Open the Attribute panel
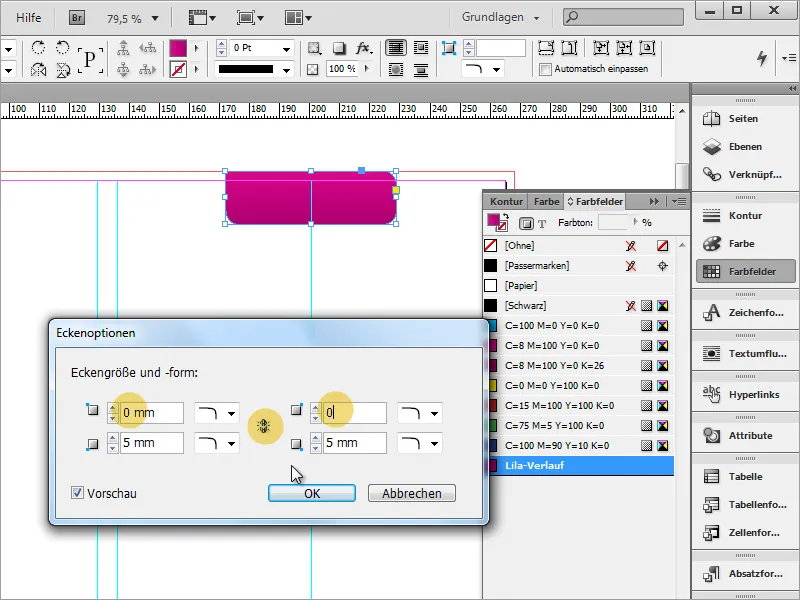 [745, 435]
